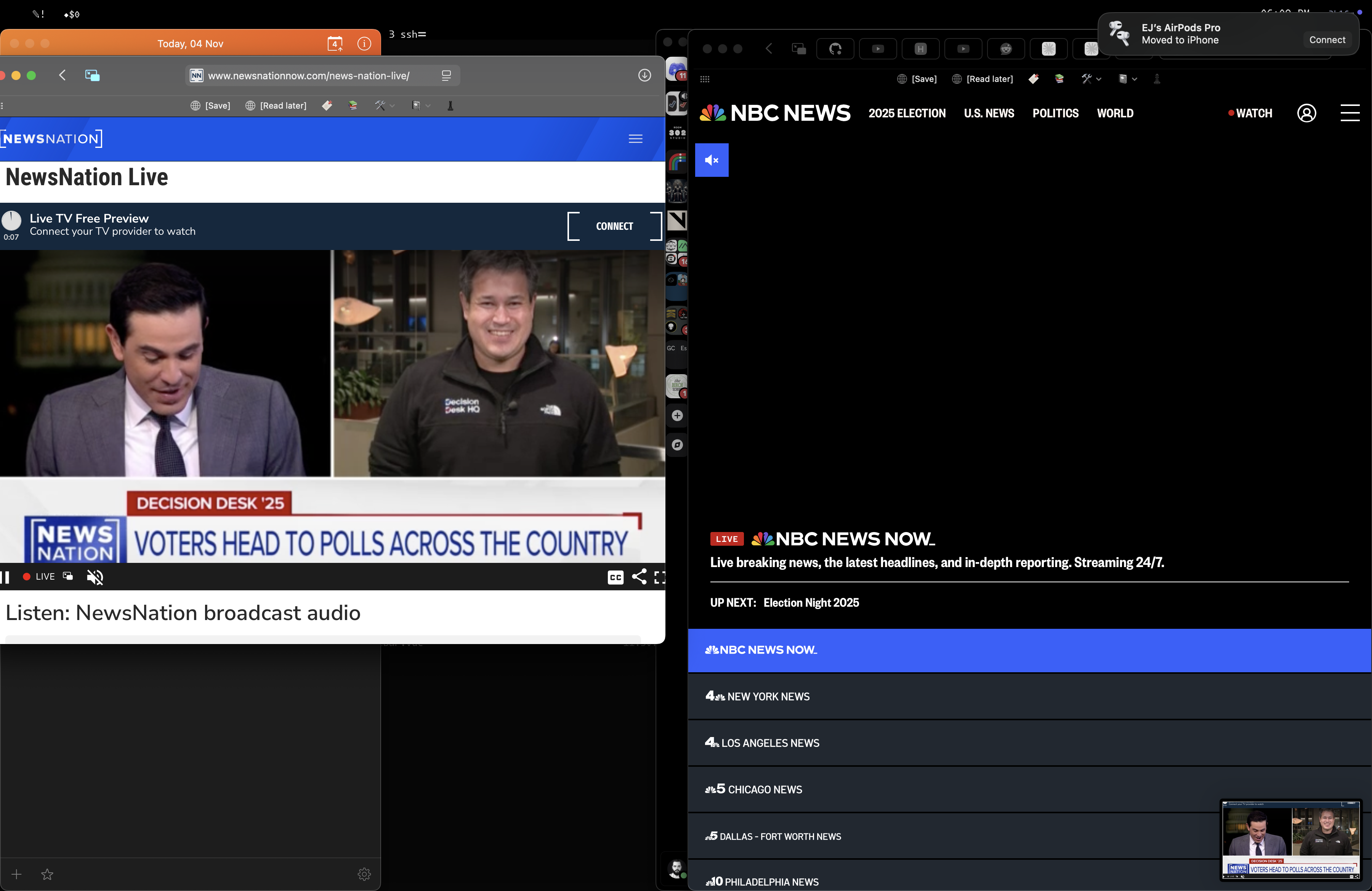This screenshot has width=1372, height=891.
Task: Enable closed captions with the CC button
Action: coord(615,577)
